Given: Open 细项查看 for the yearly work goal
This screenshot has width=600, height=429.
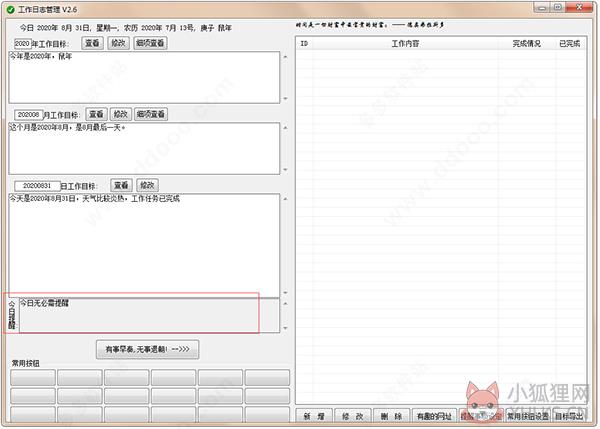Looking at the screenshot, I should pos(150,43).
